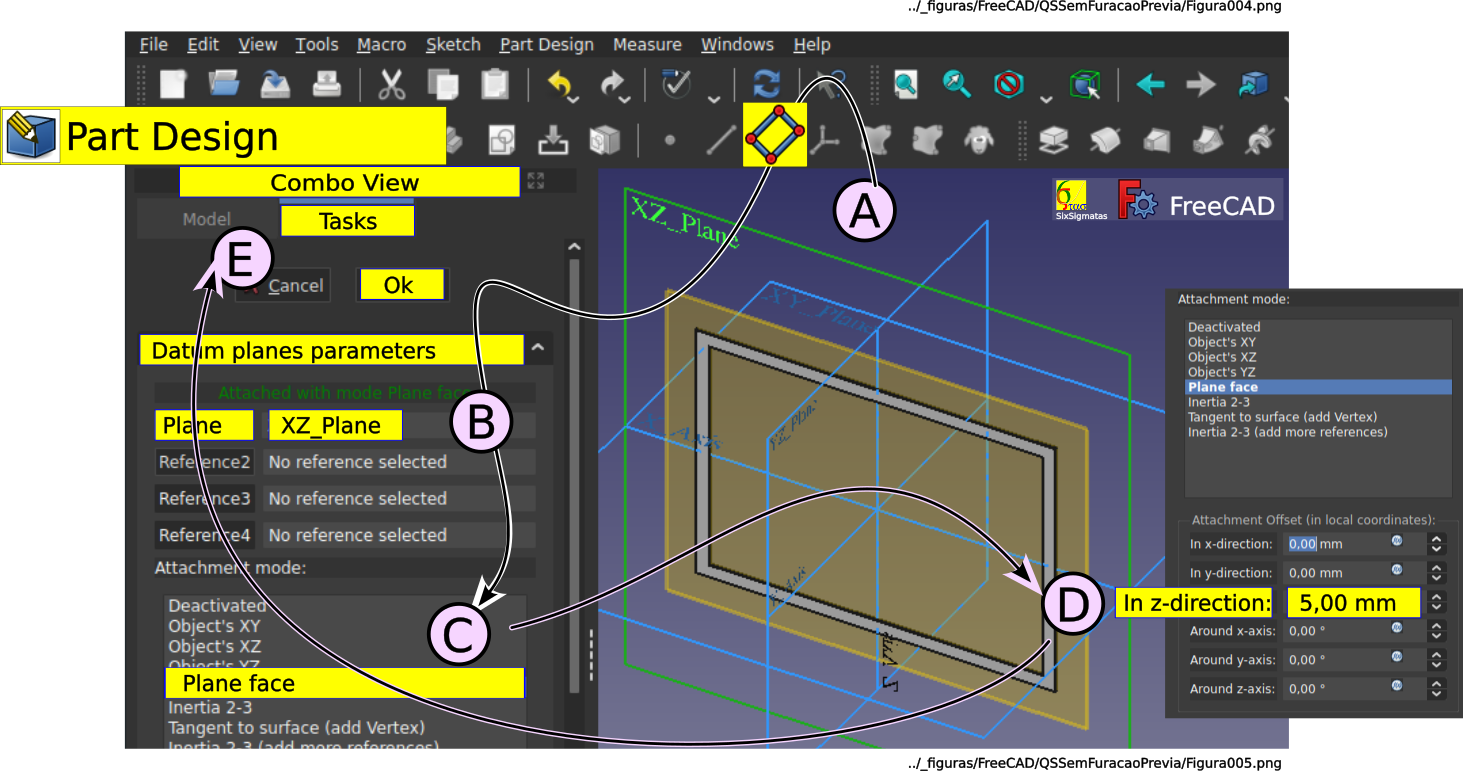Open dropdown arrow next to macro icon
The height and width of the screenshot is (771, 1463).
click(714, 98)
